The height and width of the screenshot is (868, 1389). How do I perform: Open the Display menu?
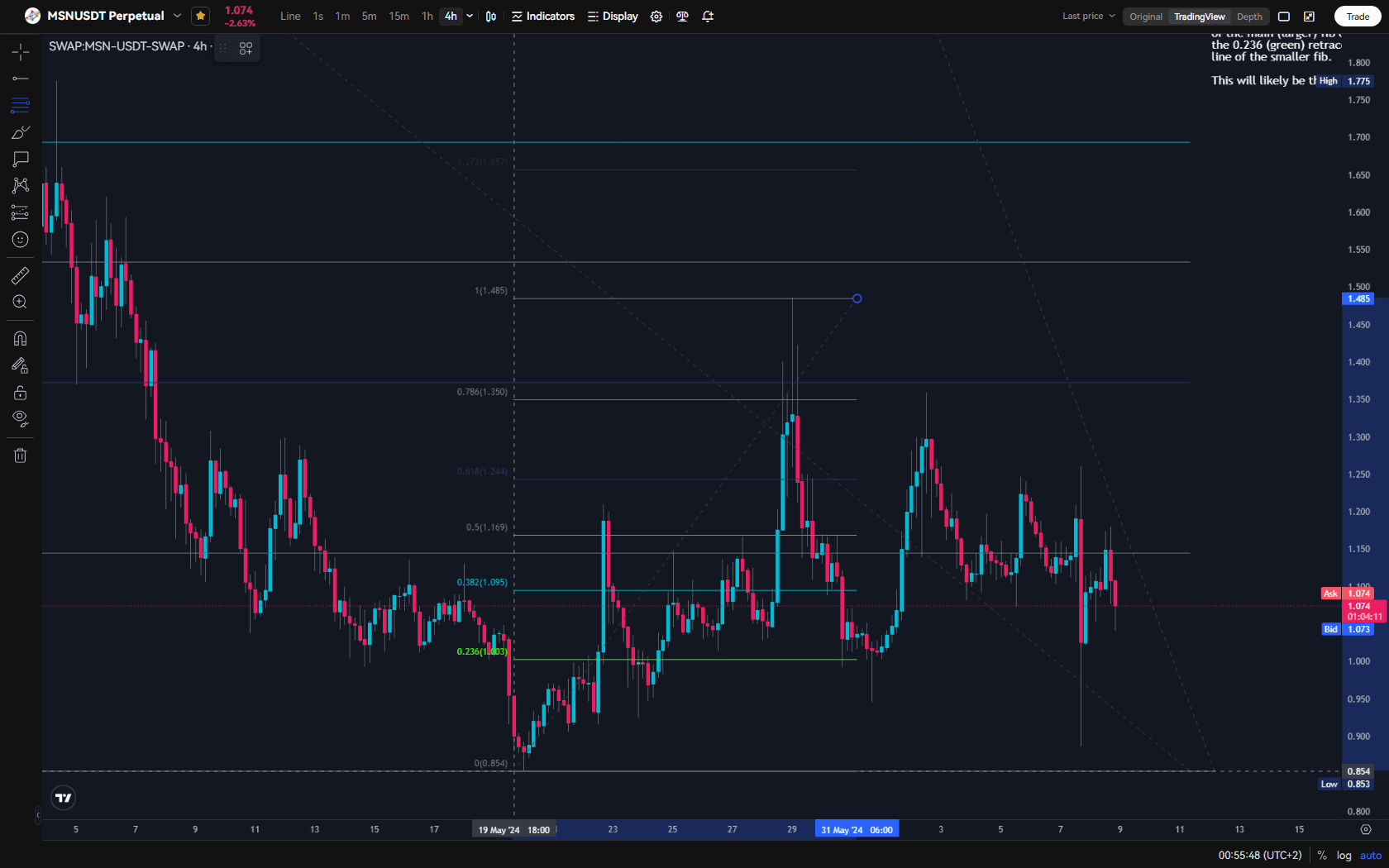(613, 17)
